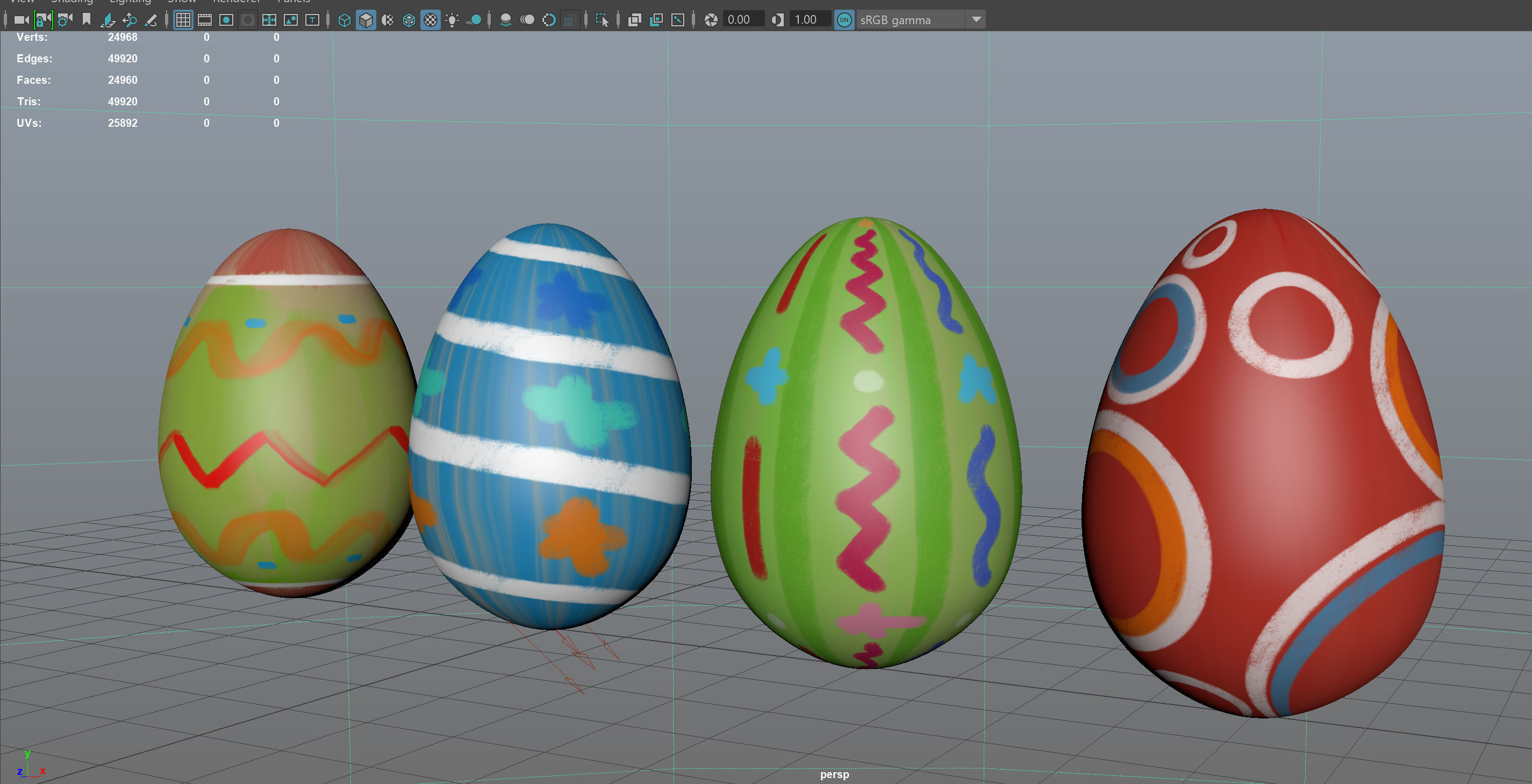Click the Faces count 24960

point(123,80)
